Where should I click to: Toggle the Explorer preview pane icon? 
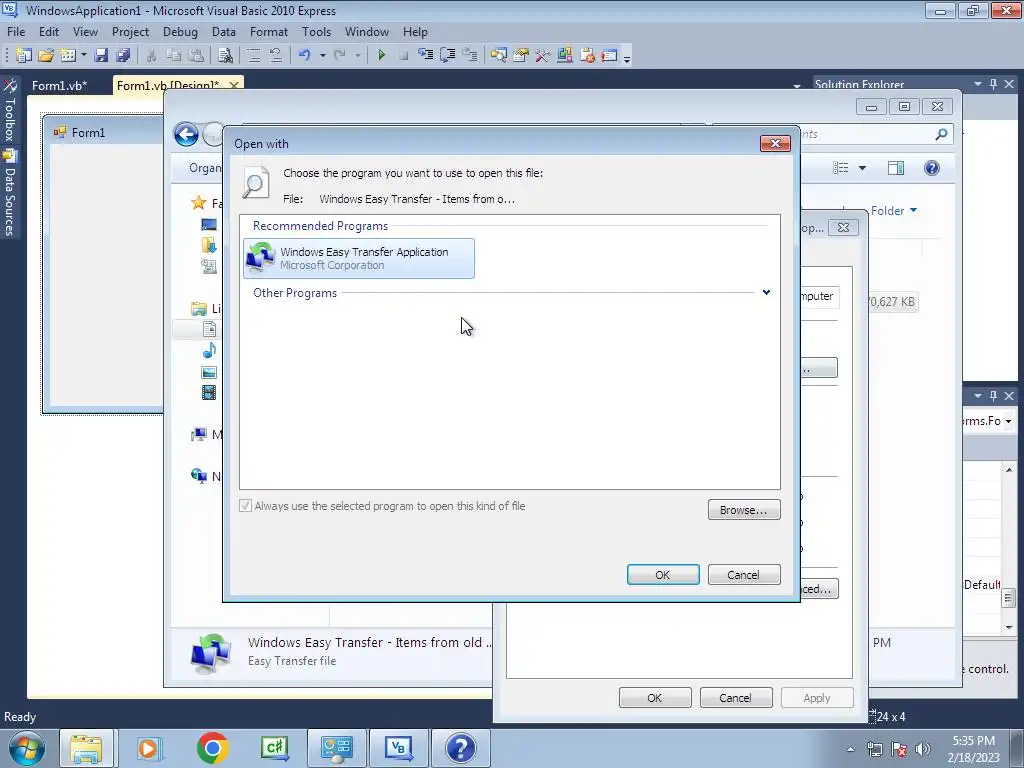click(896, 168)
